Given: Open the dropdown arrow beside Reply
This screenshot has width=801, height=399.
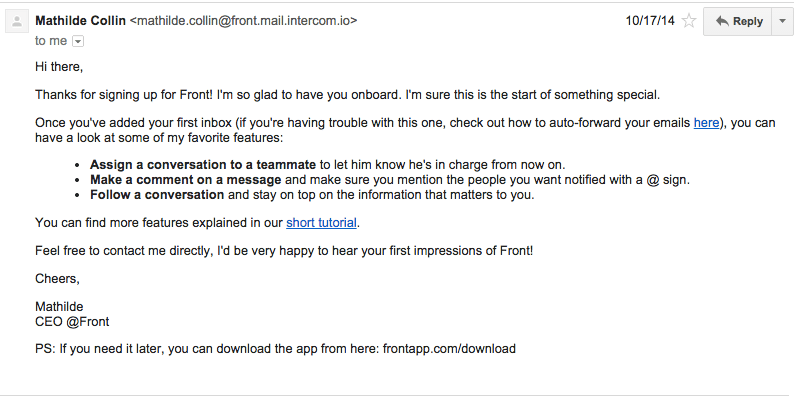Looking at the screenshot, I should (x=782, y=21).
